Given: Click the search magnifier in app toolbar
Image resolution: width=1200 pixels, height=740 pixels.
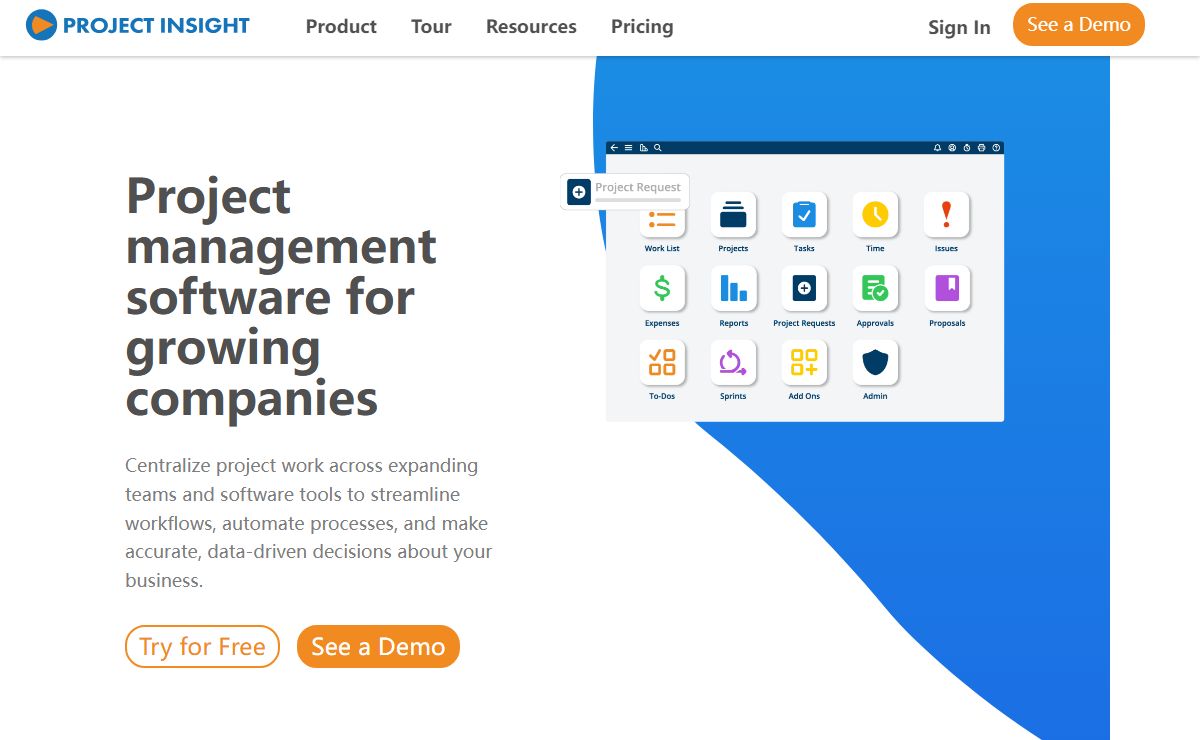Looking at the screenshot, I should pyautogui.click(x=658, y=148).
